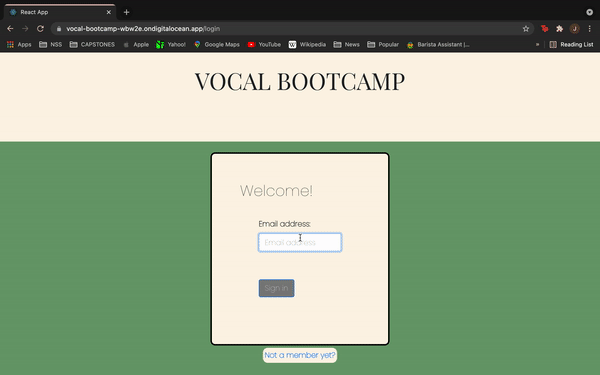Open the YouTube bookmark
The image size is (600, 375).
click(264, 44)
